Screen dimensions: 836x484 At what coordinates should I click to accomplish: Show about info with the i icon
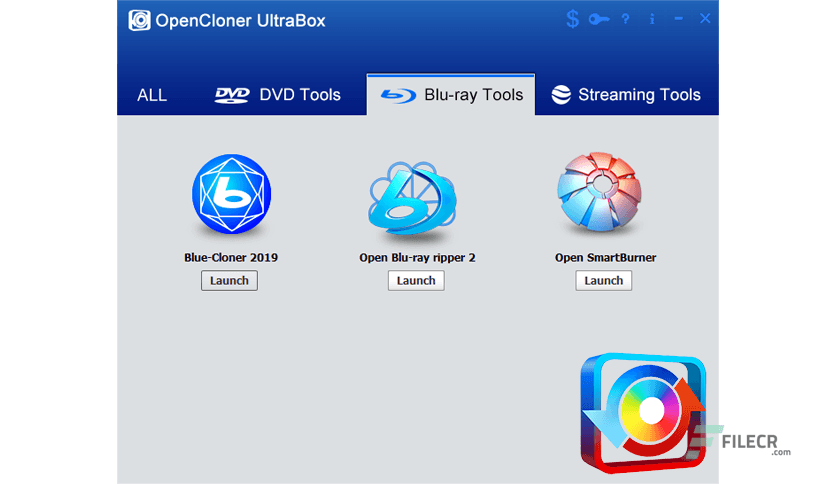coord(652,19)
